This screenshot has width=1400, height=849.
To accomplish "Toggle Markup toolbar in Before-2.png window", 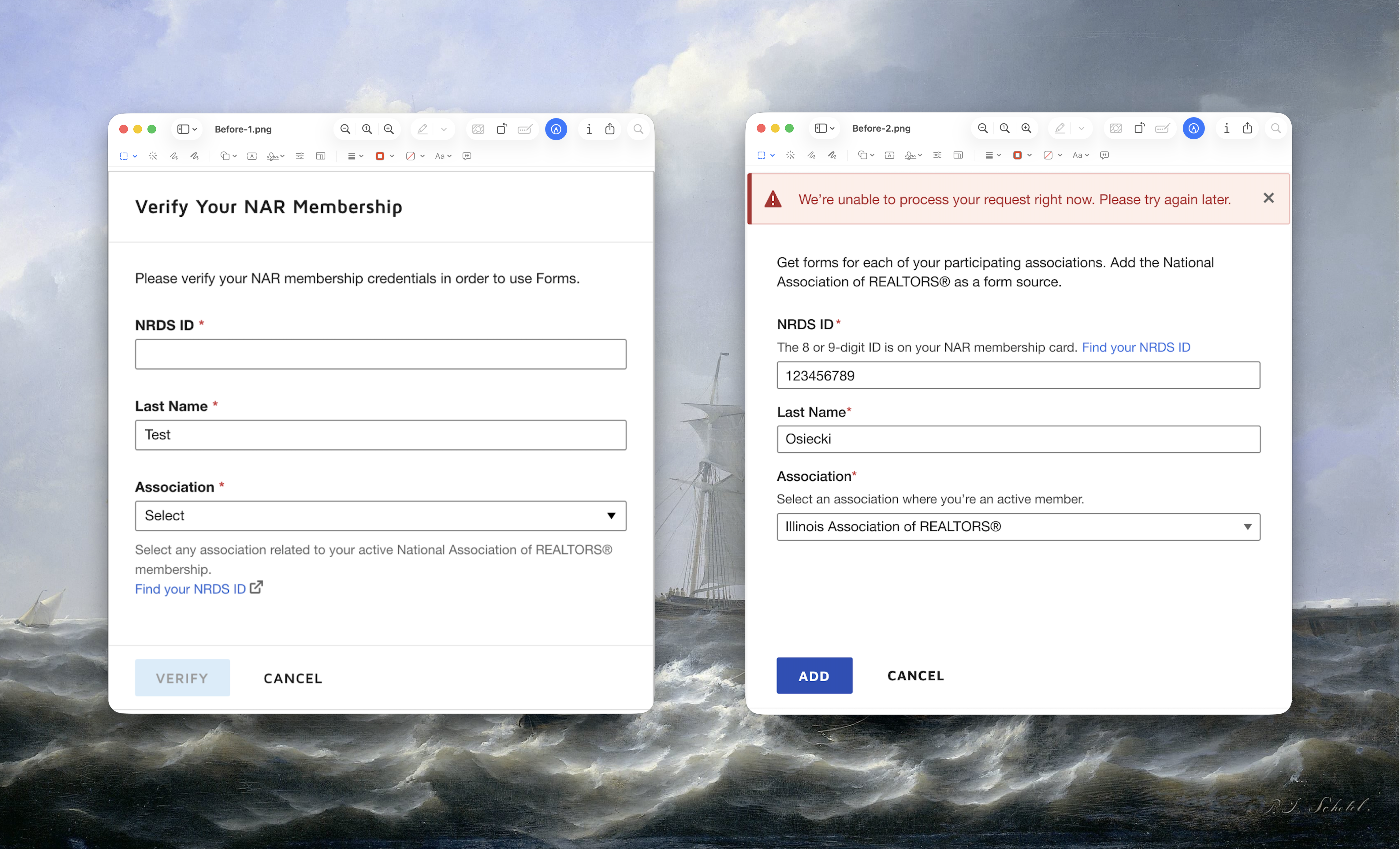I will [x=1194, y=129].
